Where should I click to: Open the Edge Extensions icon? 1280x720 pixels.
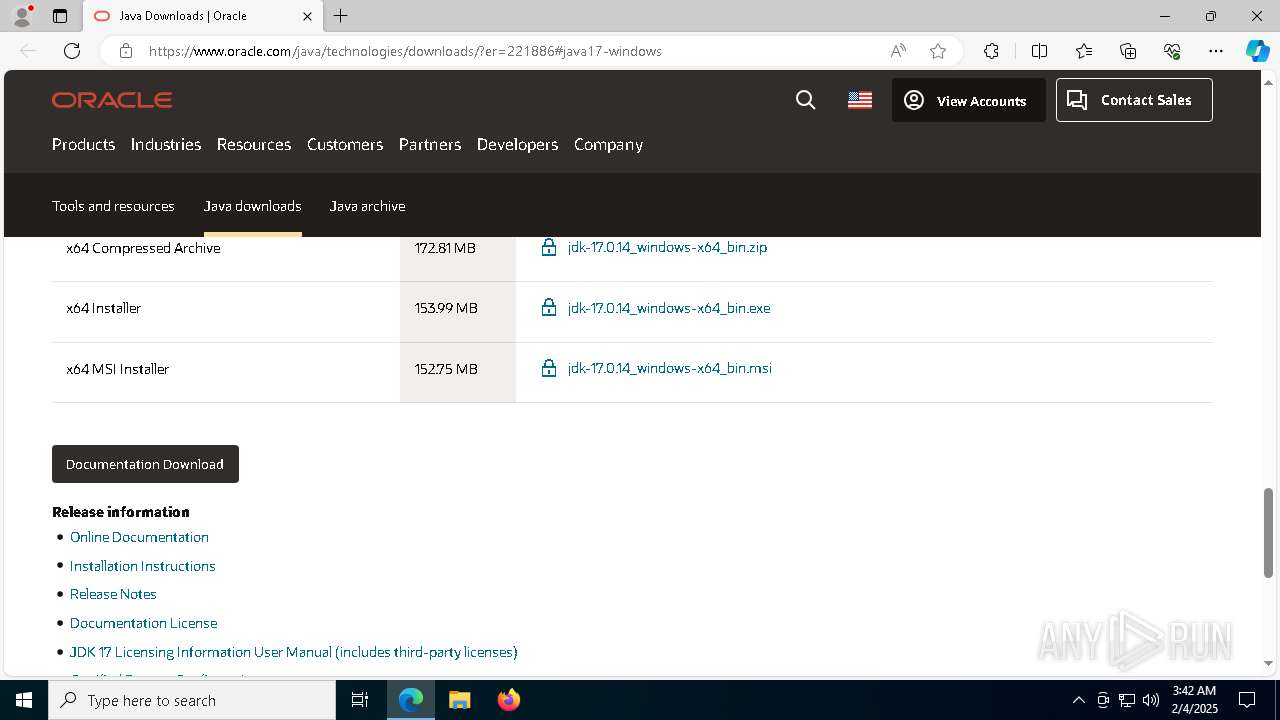point(991,51)
